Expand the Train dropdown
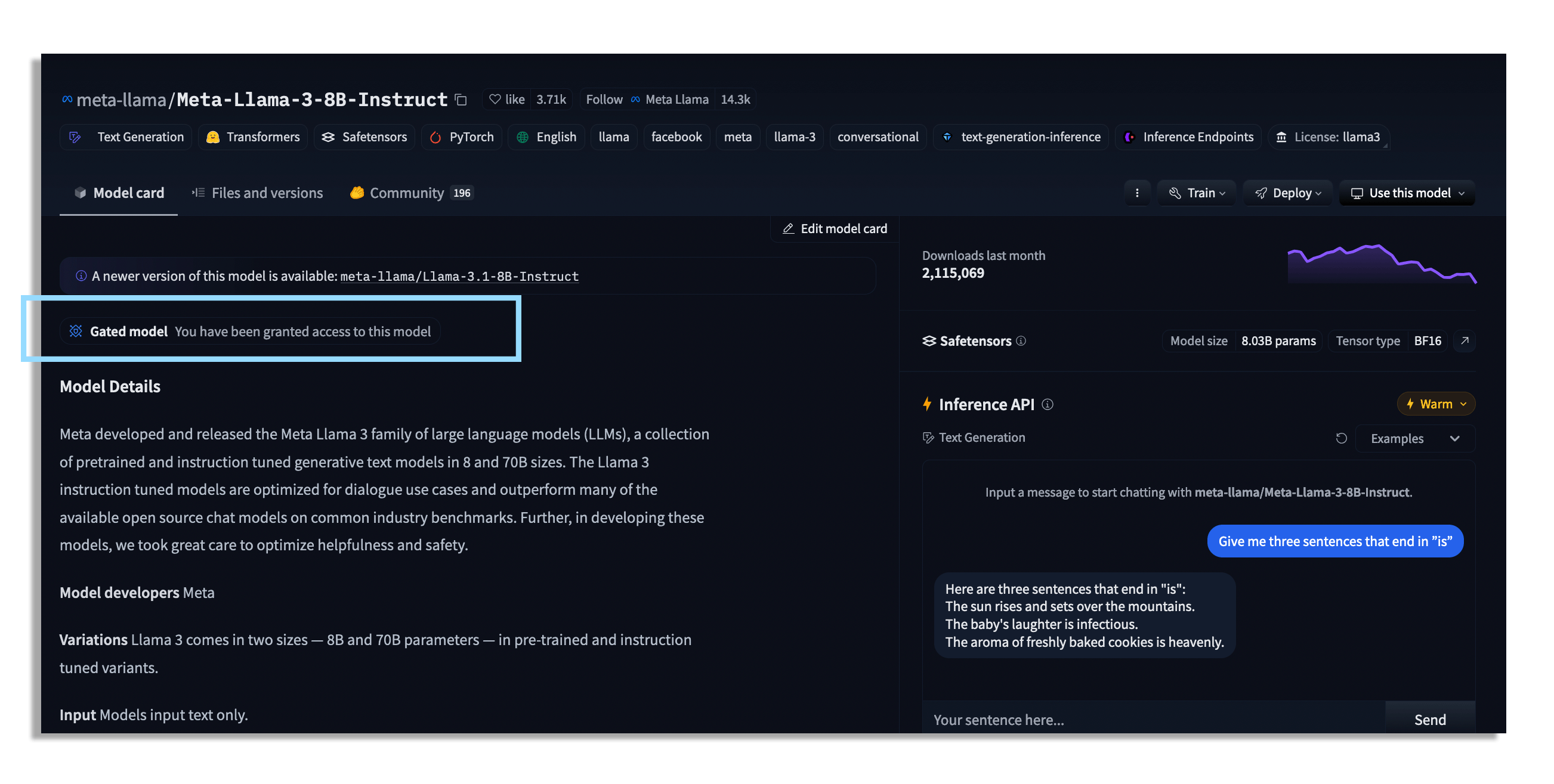 (1197, 193)
